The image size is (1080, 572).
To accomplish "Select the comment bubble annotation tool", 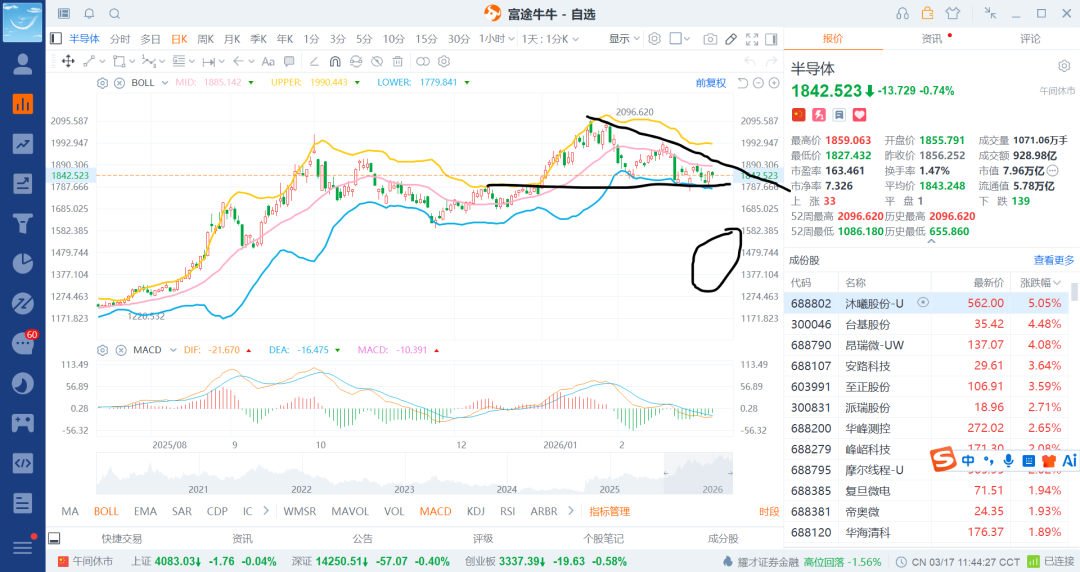I will pos(289,61).
